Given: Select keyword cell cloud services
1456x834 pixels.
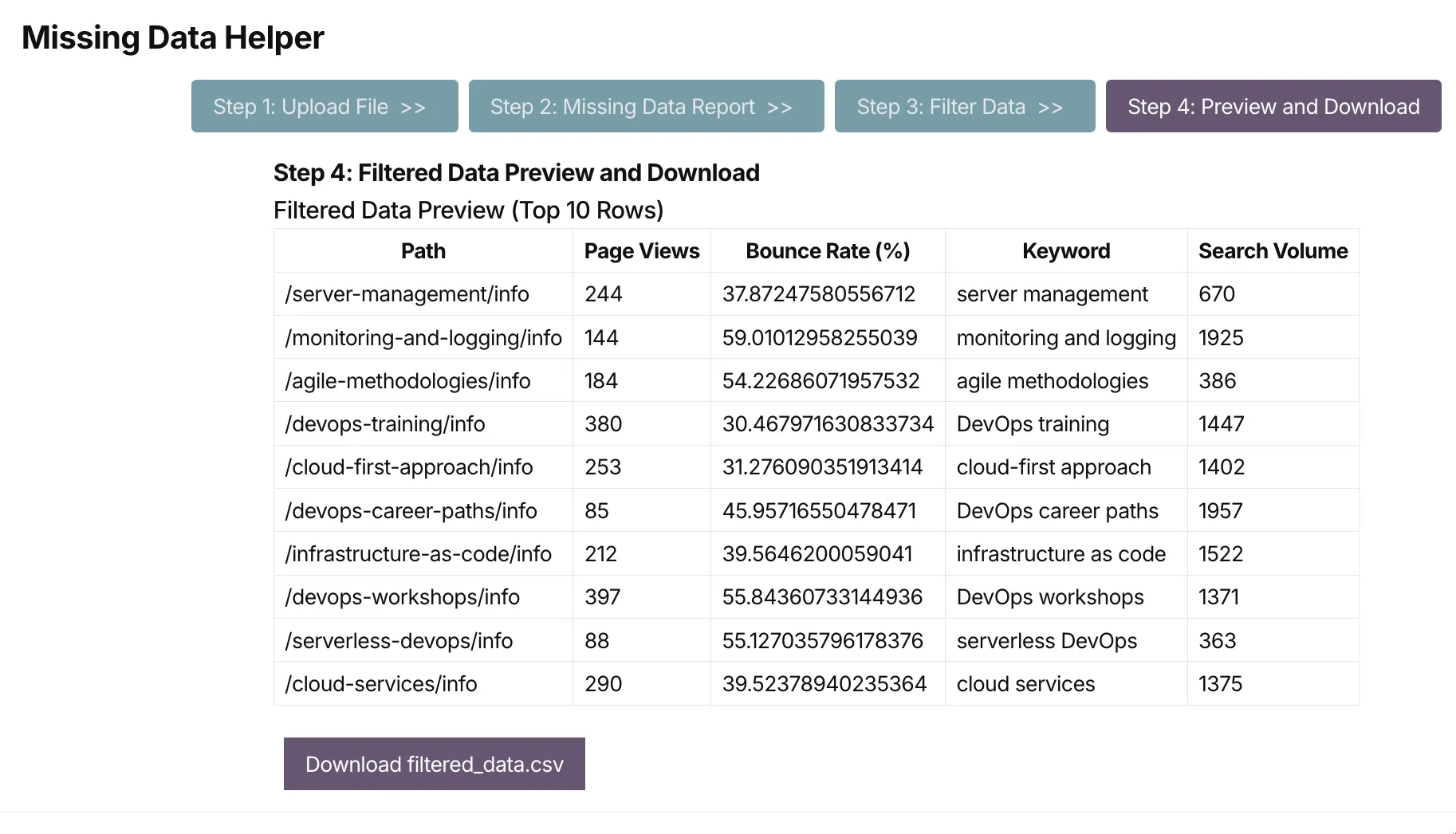Looking at the screenshot, I should coord(1066,683).
